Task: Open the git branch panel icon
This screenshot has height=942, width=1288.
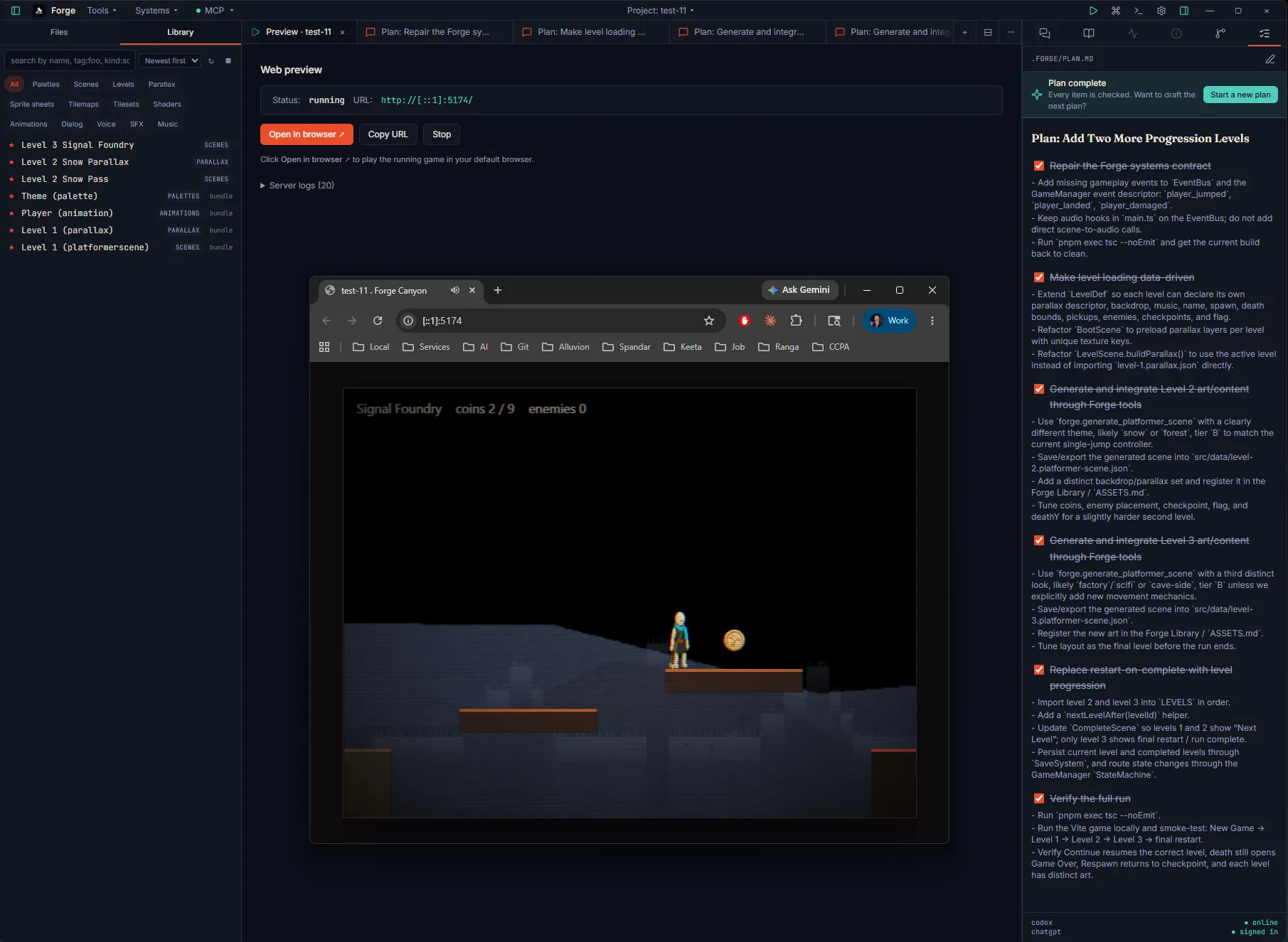Action: click(x=1220, y=33)
